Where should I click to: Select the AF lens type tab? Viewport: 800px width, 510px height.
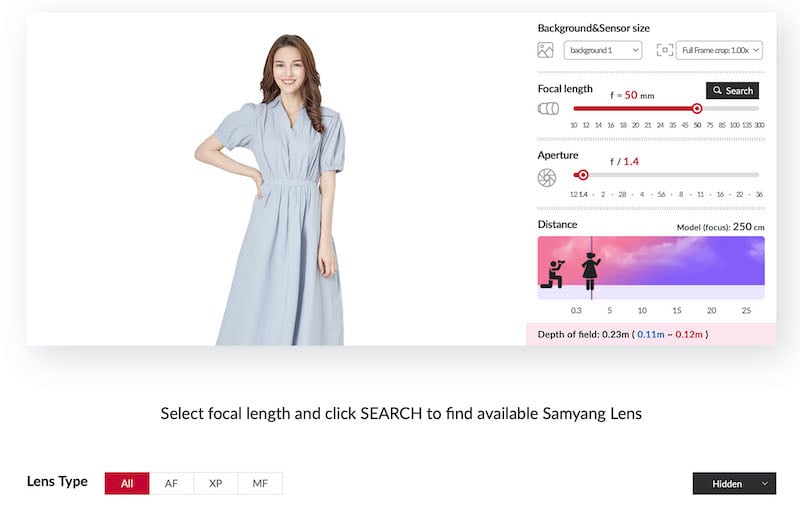[x=171, y=483]
